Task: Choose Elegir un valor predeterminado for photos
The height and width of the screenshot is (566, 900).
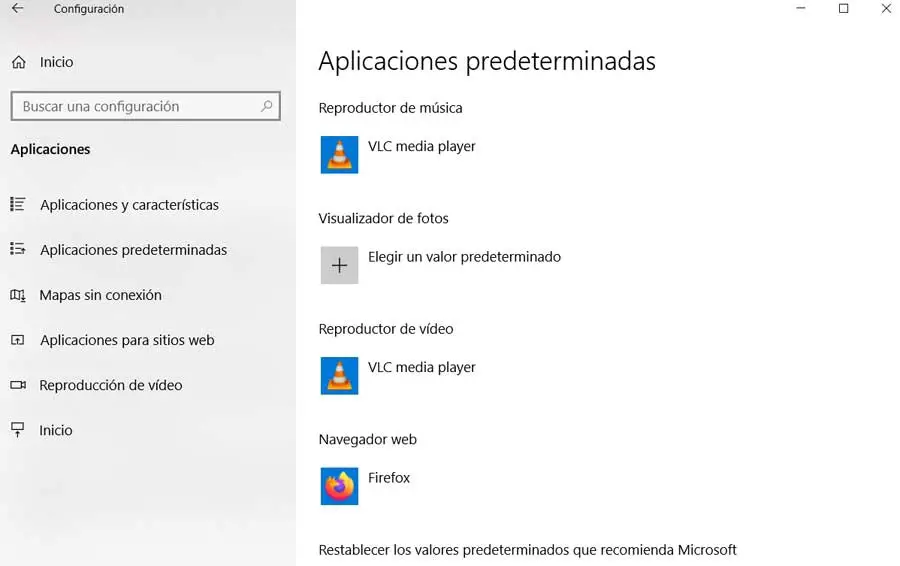Action: 464,257
